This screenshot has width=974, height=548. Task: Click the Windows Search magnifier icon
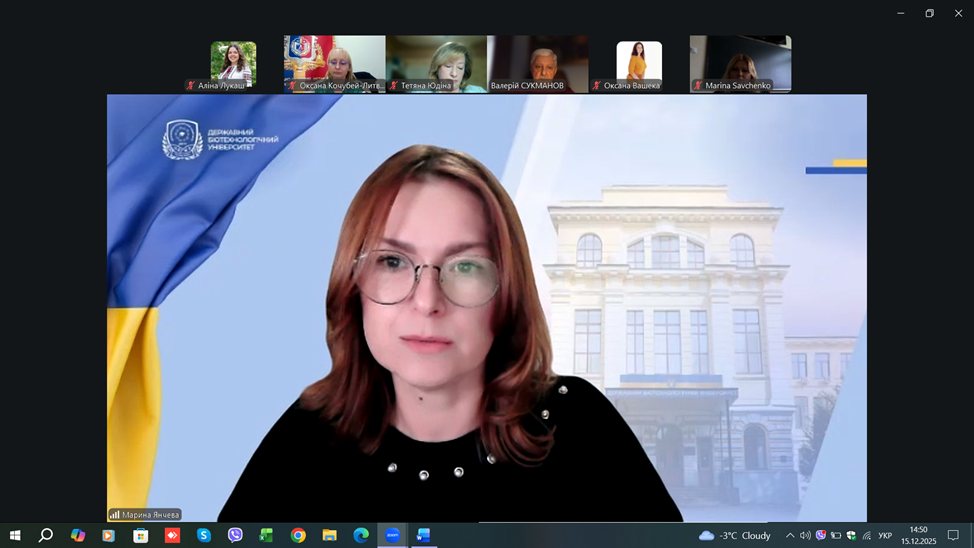[46, 535]
